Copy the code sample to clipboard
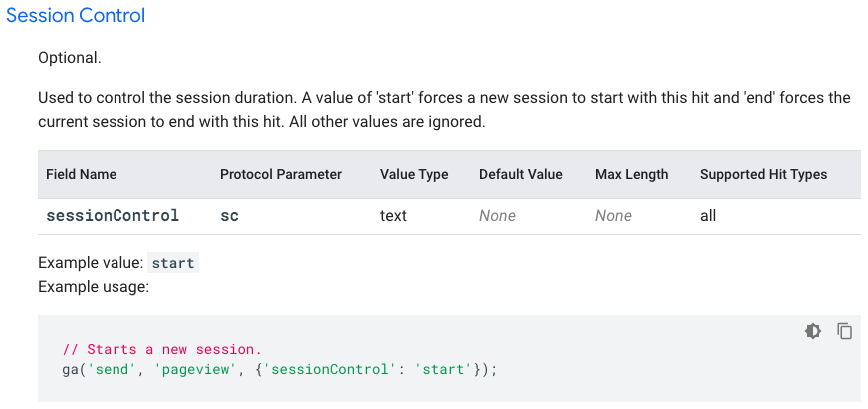 [x=845, y=331]
